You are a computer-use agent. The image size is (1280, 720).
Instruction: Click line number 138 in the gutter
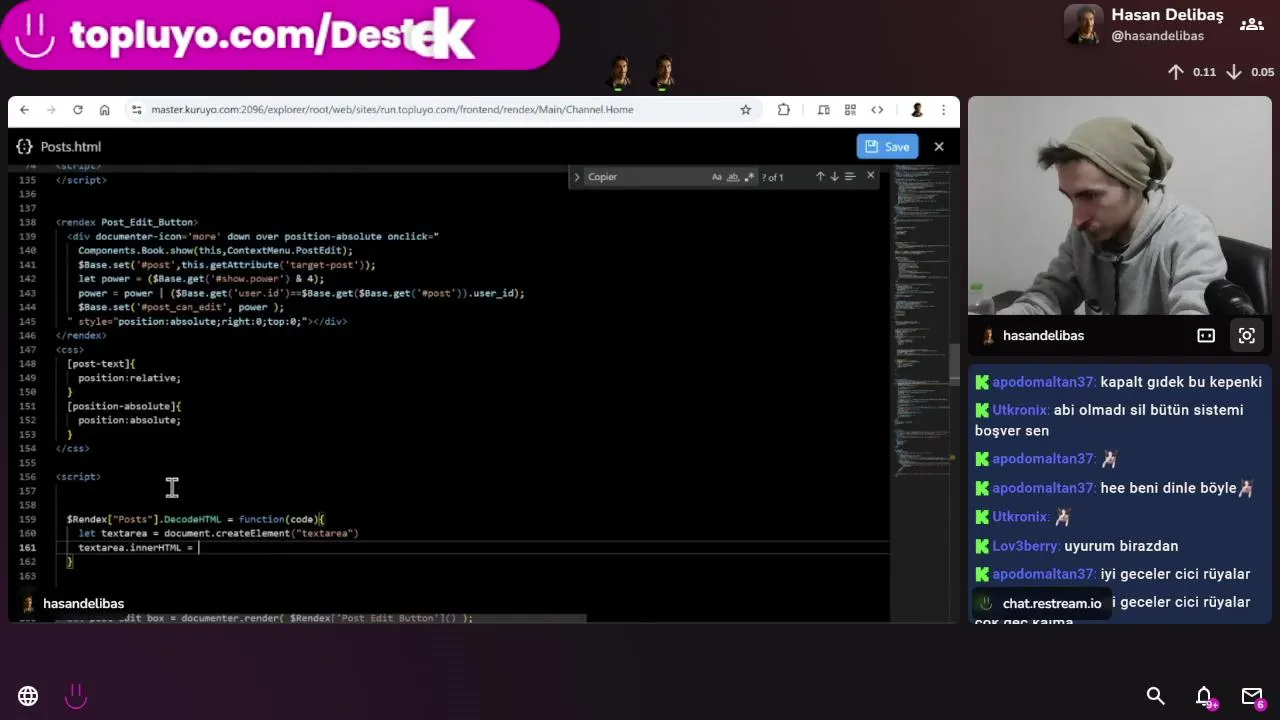pos(28,222)
